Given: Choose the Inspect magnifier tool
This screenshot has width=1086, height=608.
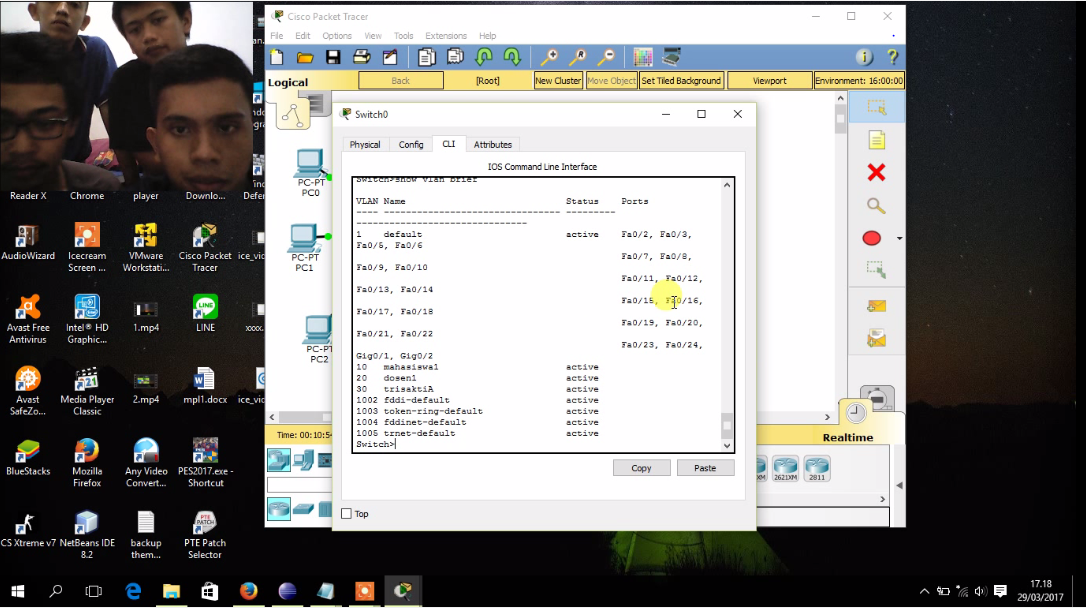Looking at the screenshot, I should click(x=876, y=206).
